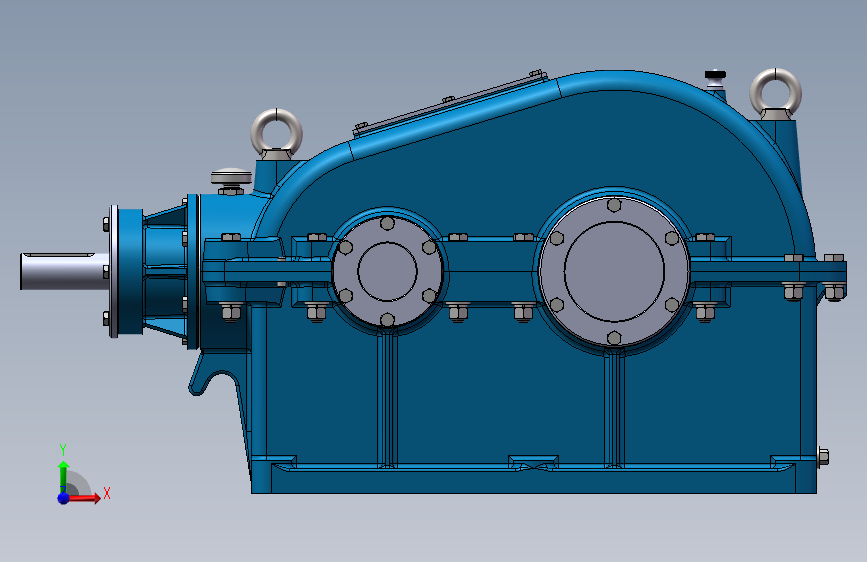This screenshot has height=562, width=867.
Task: Pick the topmost bolt on the small bearing cover
Action: coord(388,223)
